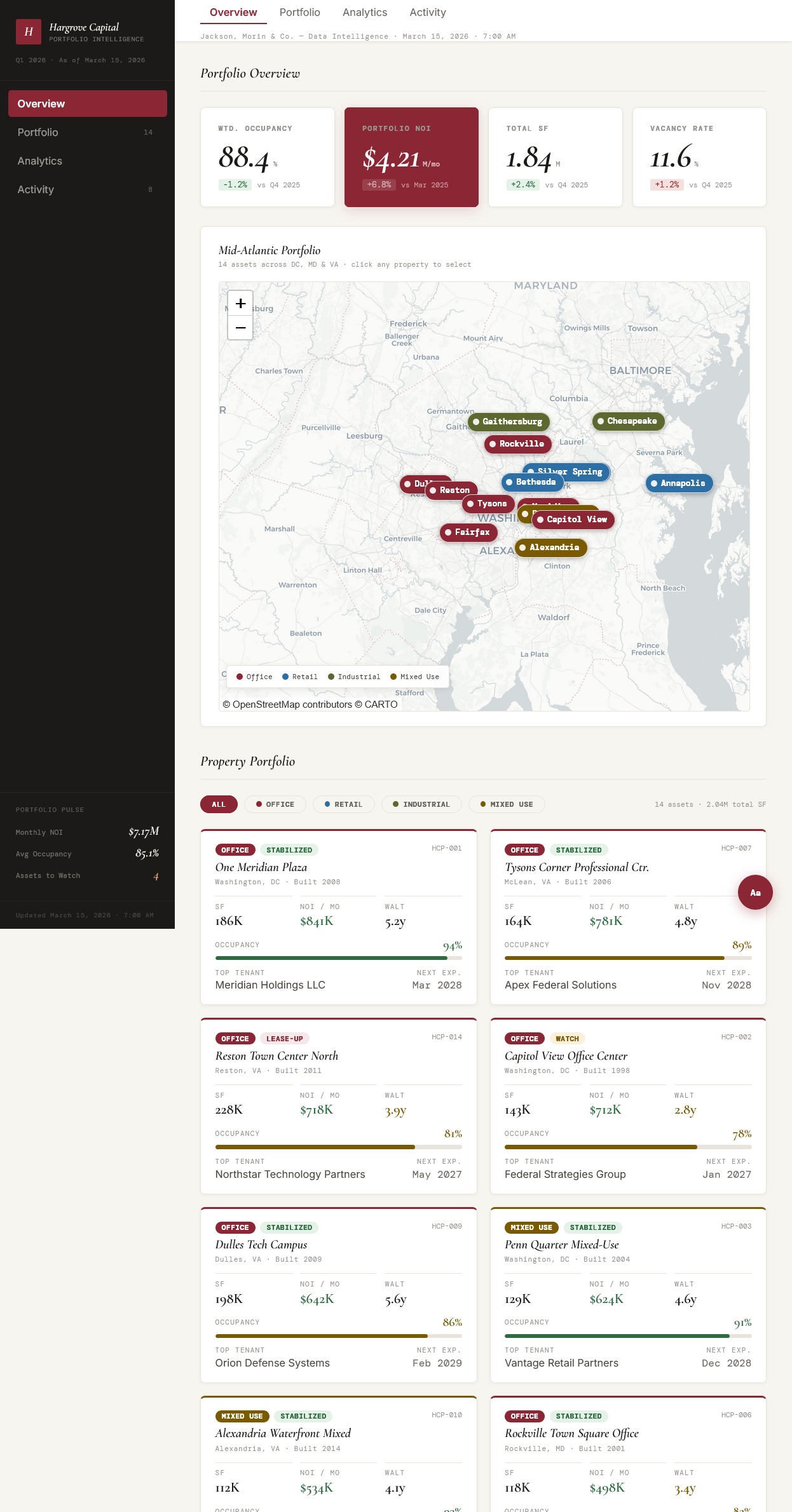Filter properties by Retail type
The height and width of the screenshot is (1512, 792).
click(343, 804)
